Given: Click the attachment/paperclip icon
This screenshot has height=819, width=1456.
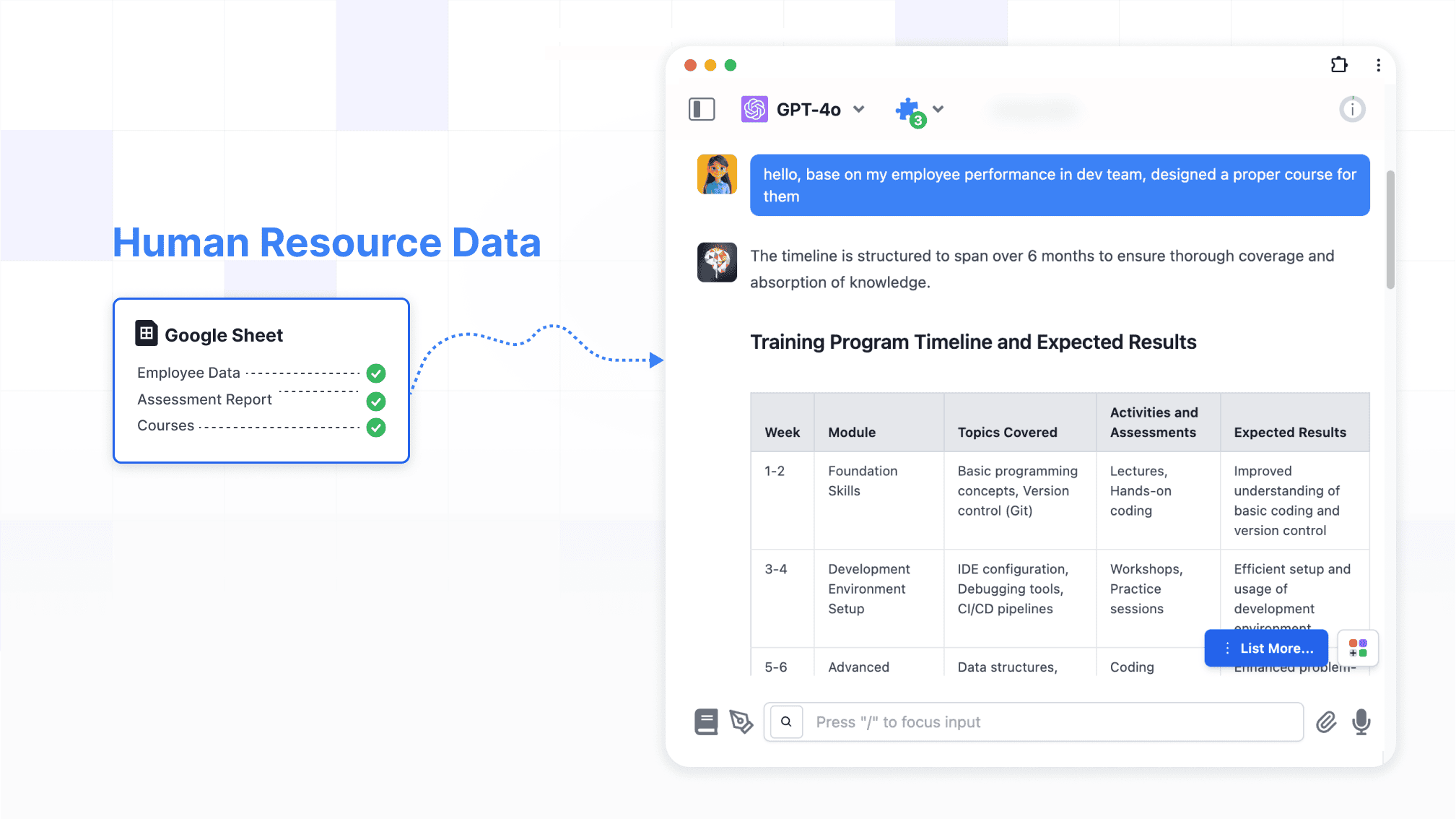Looking at the screenshot, I should pos(1326,722).
